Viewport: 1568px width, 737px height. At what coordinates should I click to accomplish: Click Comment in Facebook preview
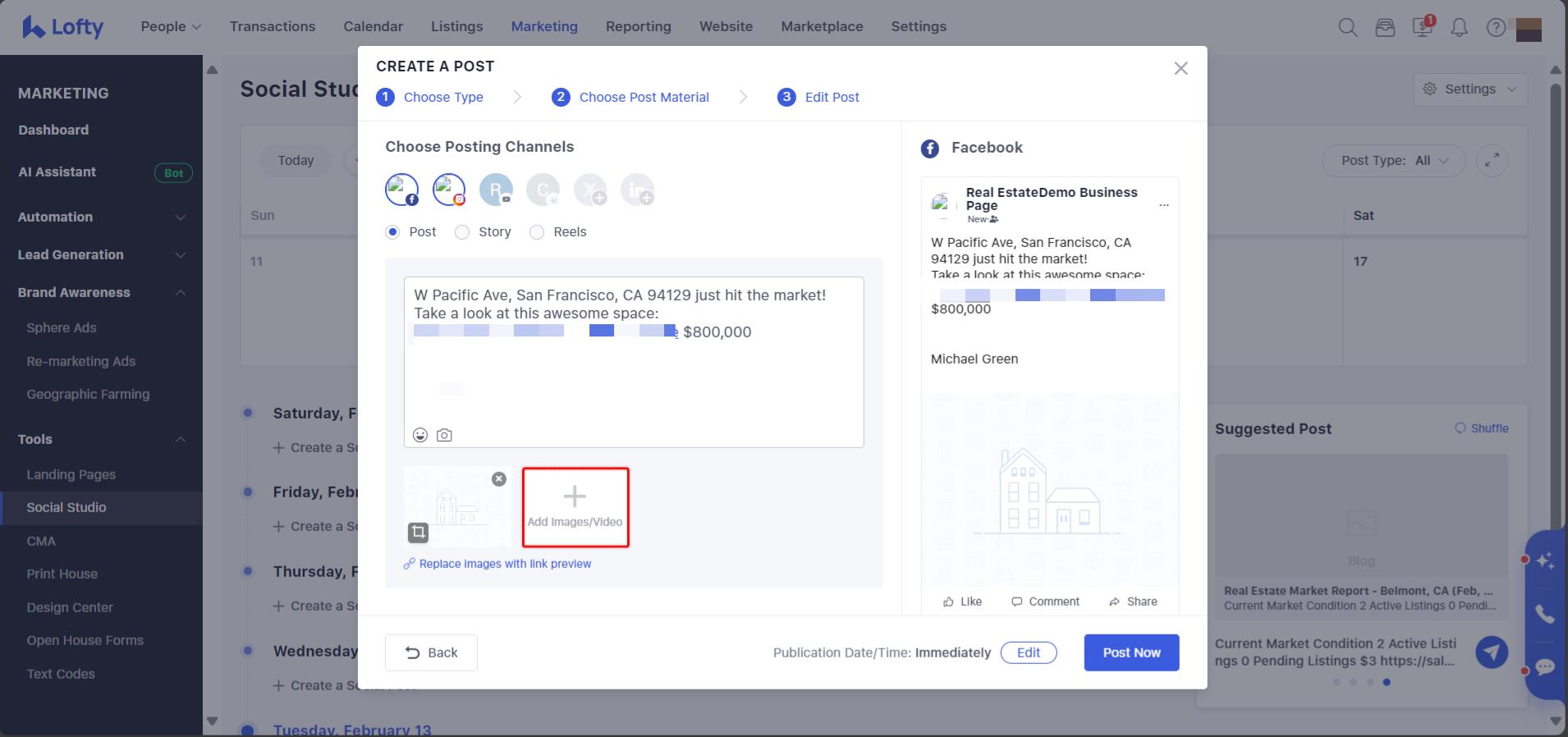(1045, 602)
